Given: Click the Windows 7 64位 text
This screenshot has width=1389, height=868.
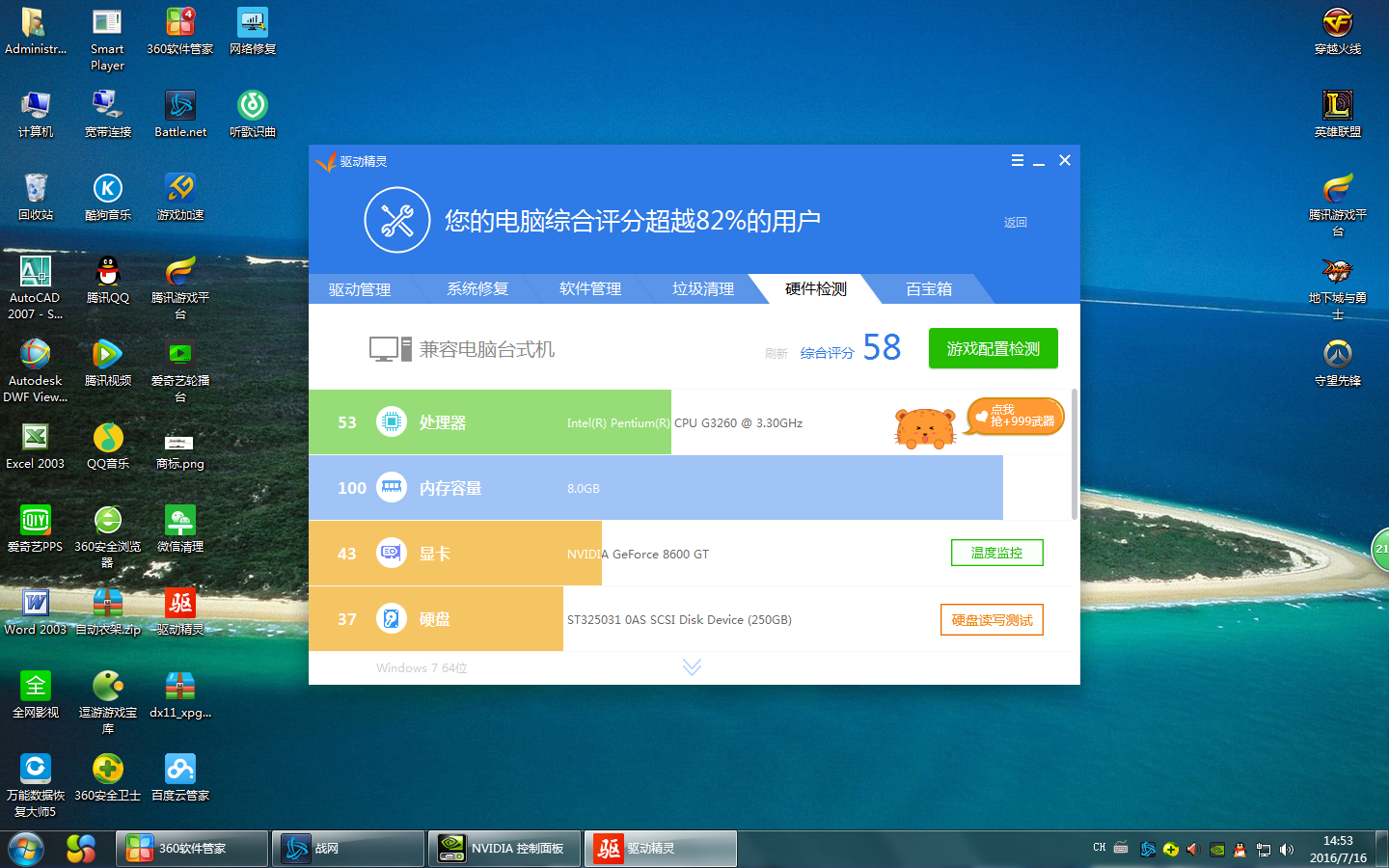Looking at the screenshot, I should (422, 667).
